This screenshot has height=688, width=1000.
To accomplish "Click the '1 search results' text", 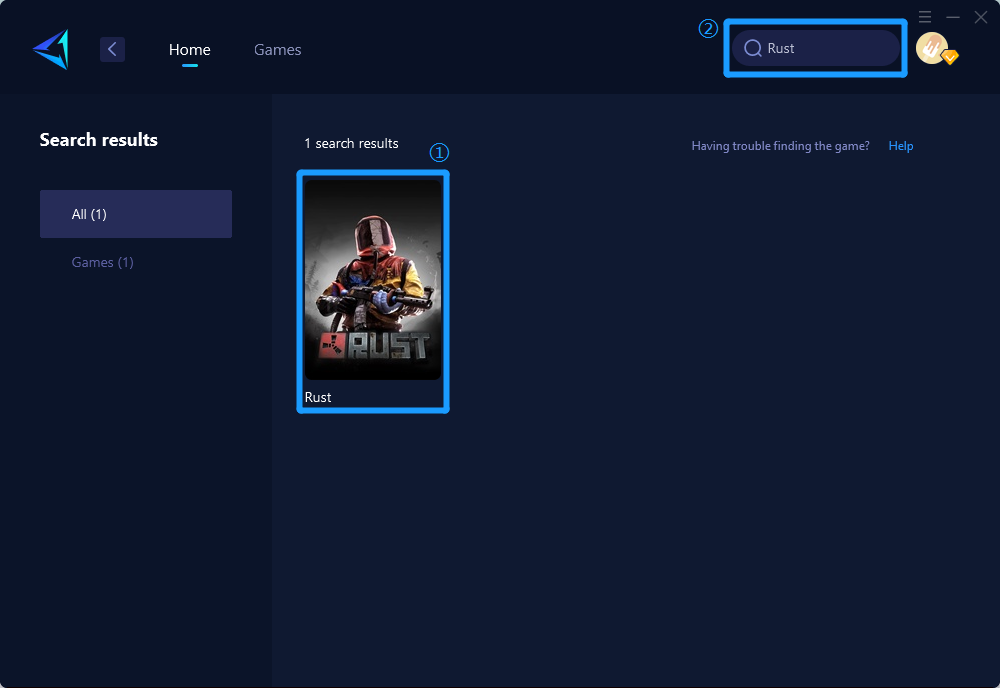I will tap(351, 143).
